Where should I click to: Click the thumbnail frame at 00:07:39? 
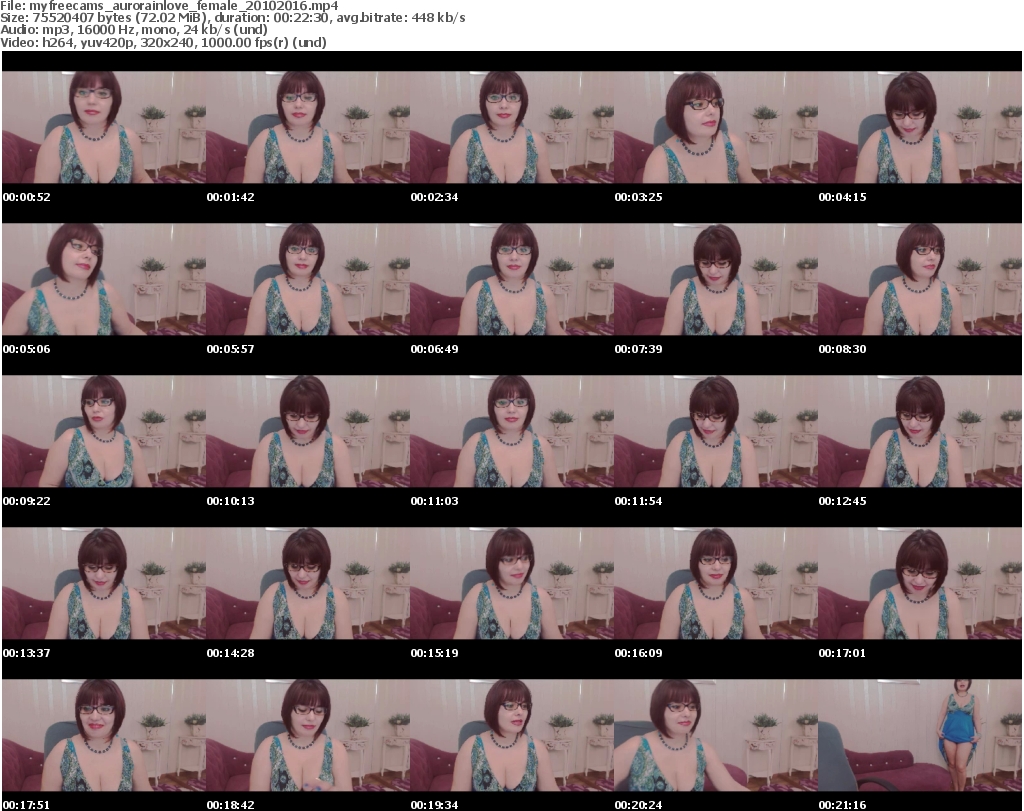tap(716, 279)
